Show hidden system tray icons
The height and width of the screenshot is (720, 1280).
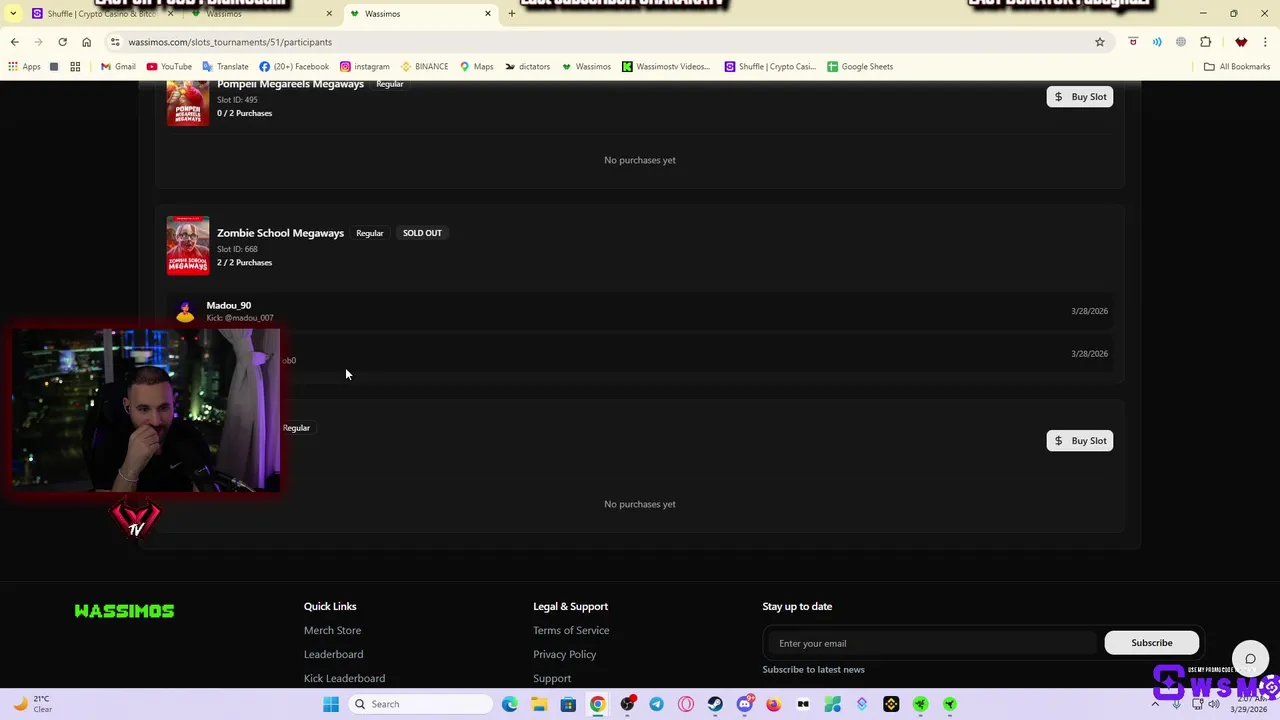pyautogui.click(x=1155, y=704)
